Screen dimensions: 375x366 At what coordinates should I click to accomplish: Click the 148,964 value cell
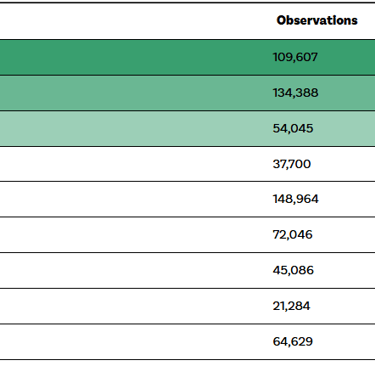296,199
